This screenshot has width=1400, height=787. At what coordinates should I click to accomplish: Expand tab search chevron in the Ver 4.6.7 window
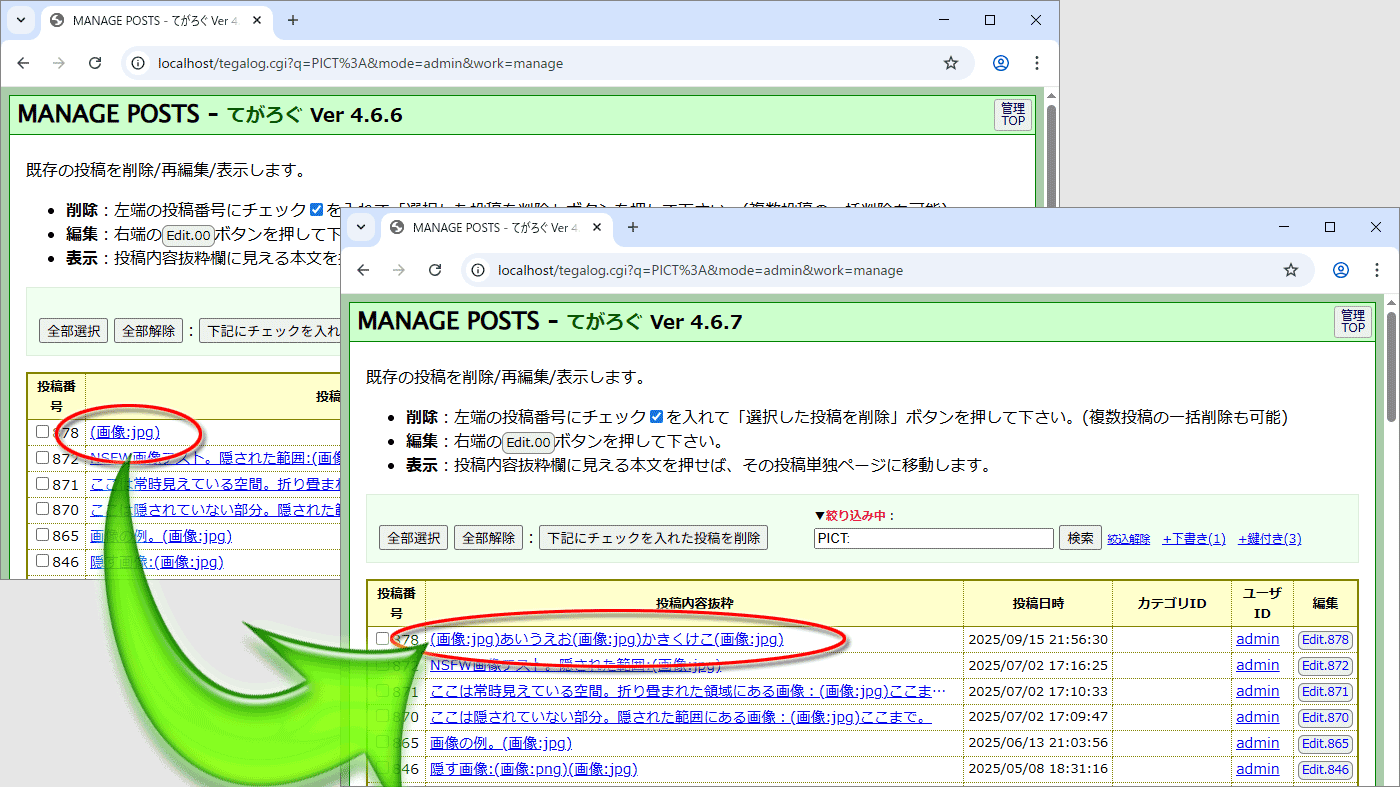click(361, 227)
